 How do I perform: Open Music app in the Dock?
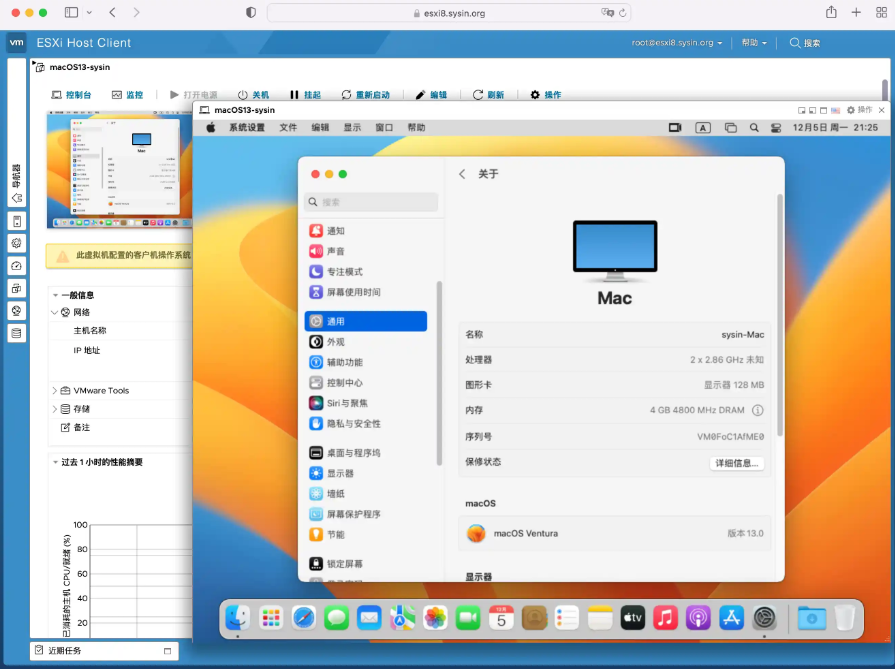pos(666,618)
